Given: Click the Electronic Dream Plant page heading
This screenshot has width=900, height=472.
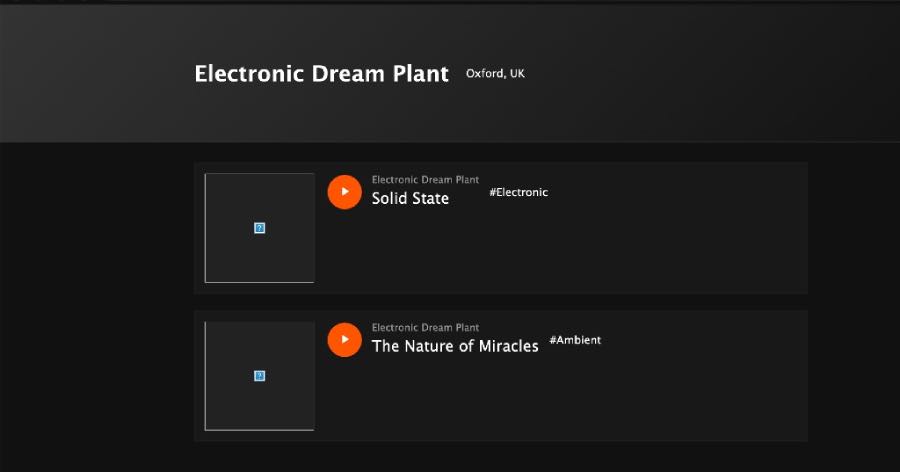Looking at the screenshot, I should [321, 74].
